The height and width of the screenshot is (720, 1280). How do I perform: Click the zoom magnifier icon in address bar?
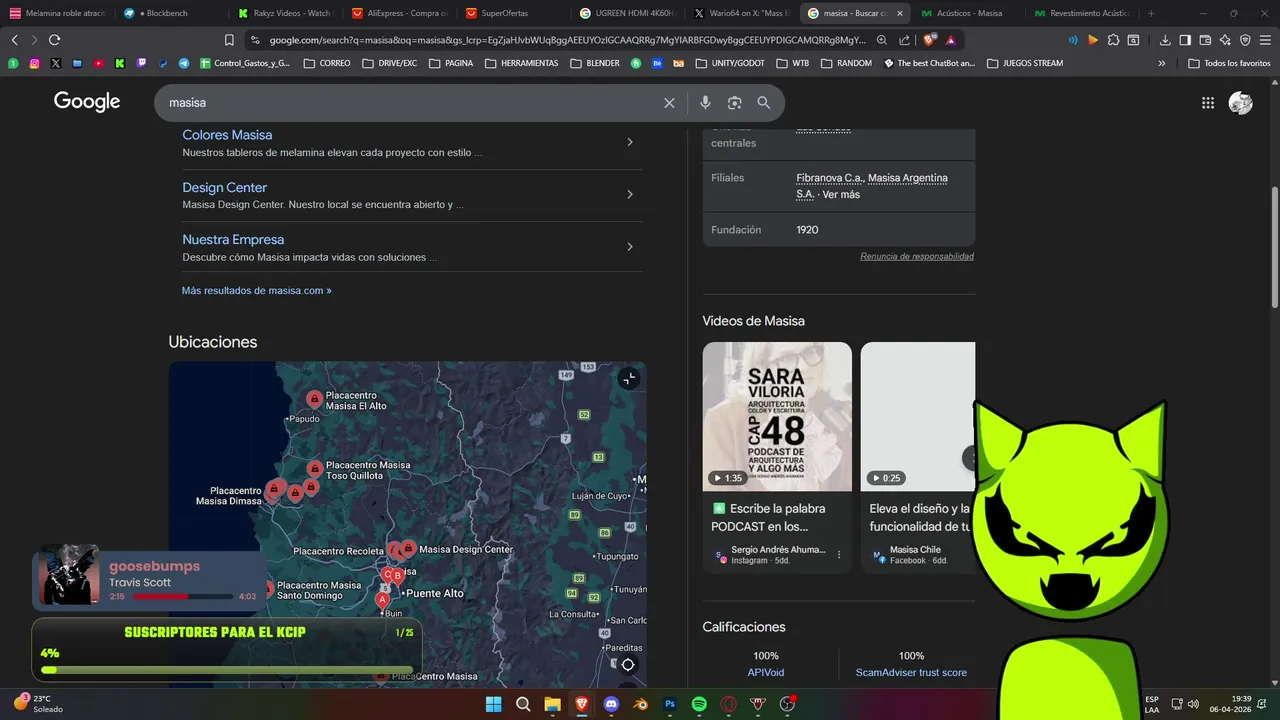point(882,40)
